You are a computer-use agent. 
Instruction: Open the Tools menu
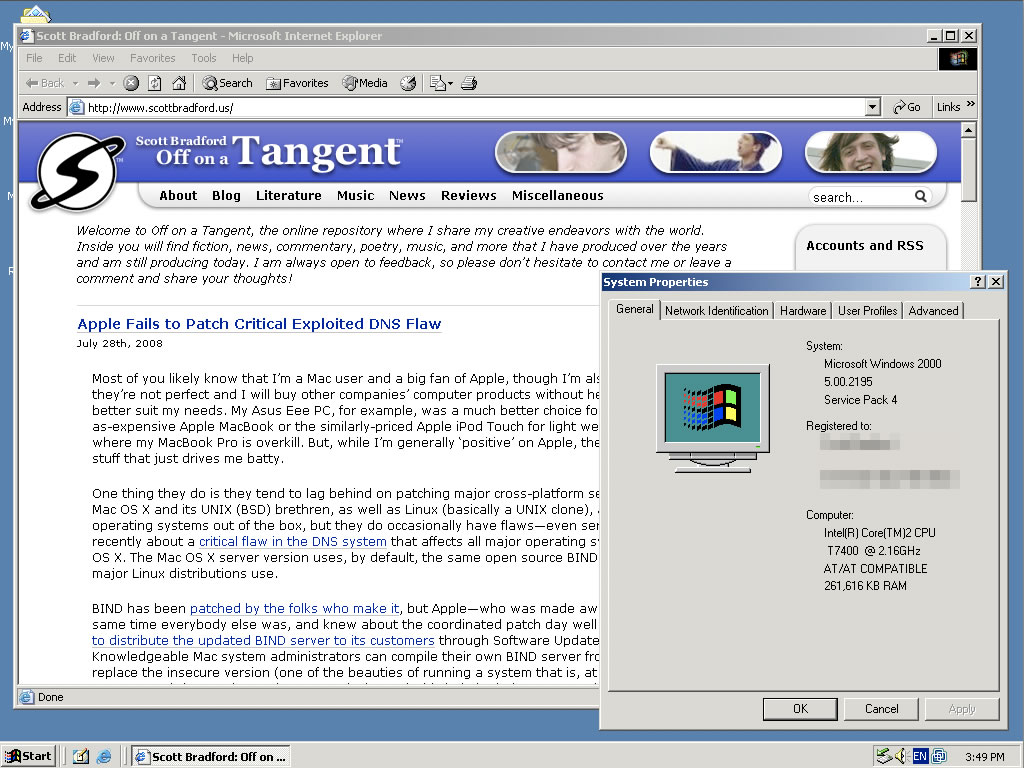204,58
